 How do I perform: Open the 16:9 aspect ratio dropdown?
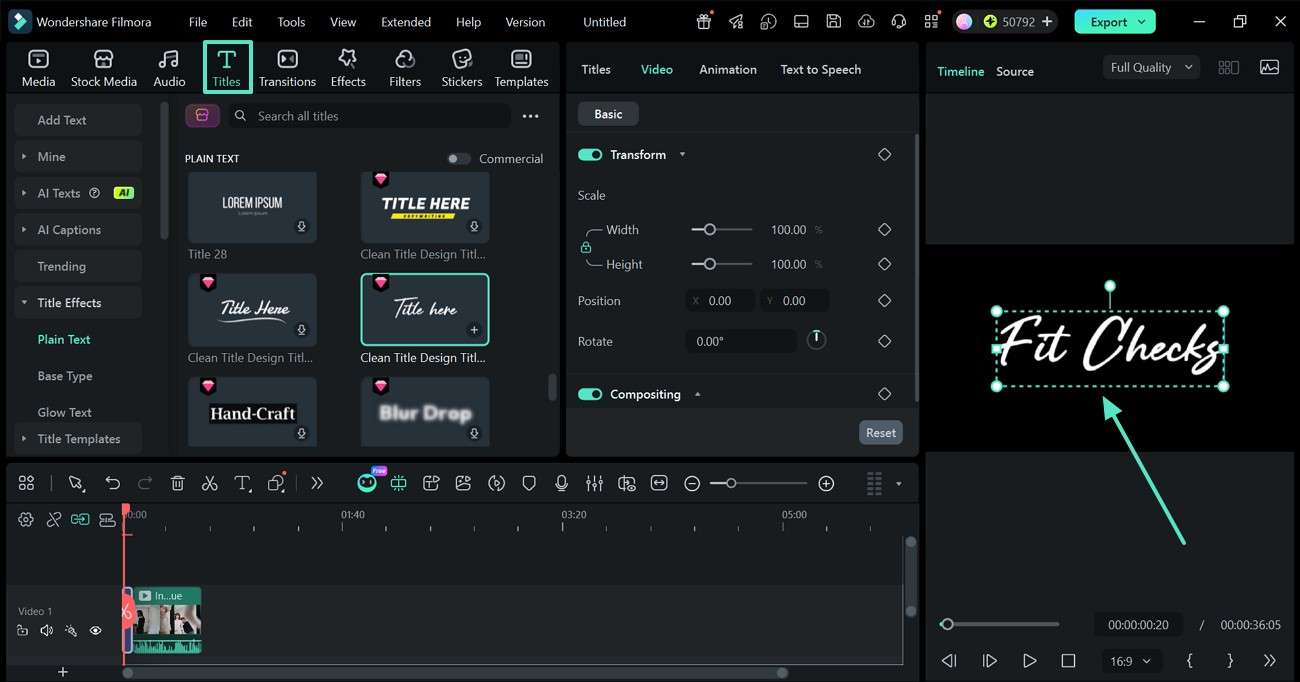coord(1131,661)
